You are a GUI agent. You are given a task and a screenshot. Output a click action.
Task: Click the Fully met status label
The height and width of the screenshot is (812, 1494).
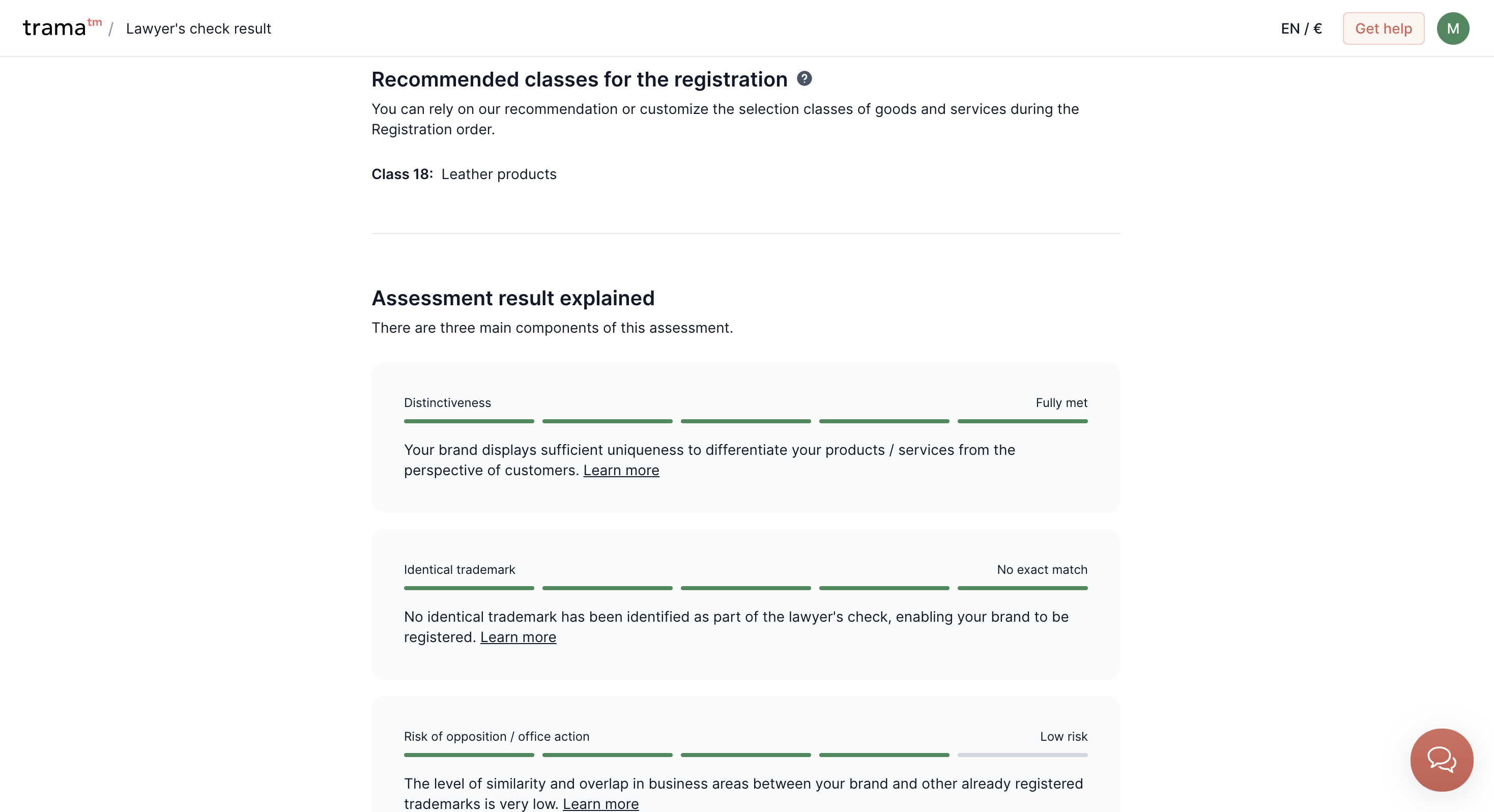click(1061, 402)
